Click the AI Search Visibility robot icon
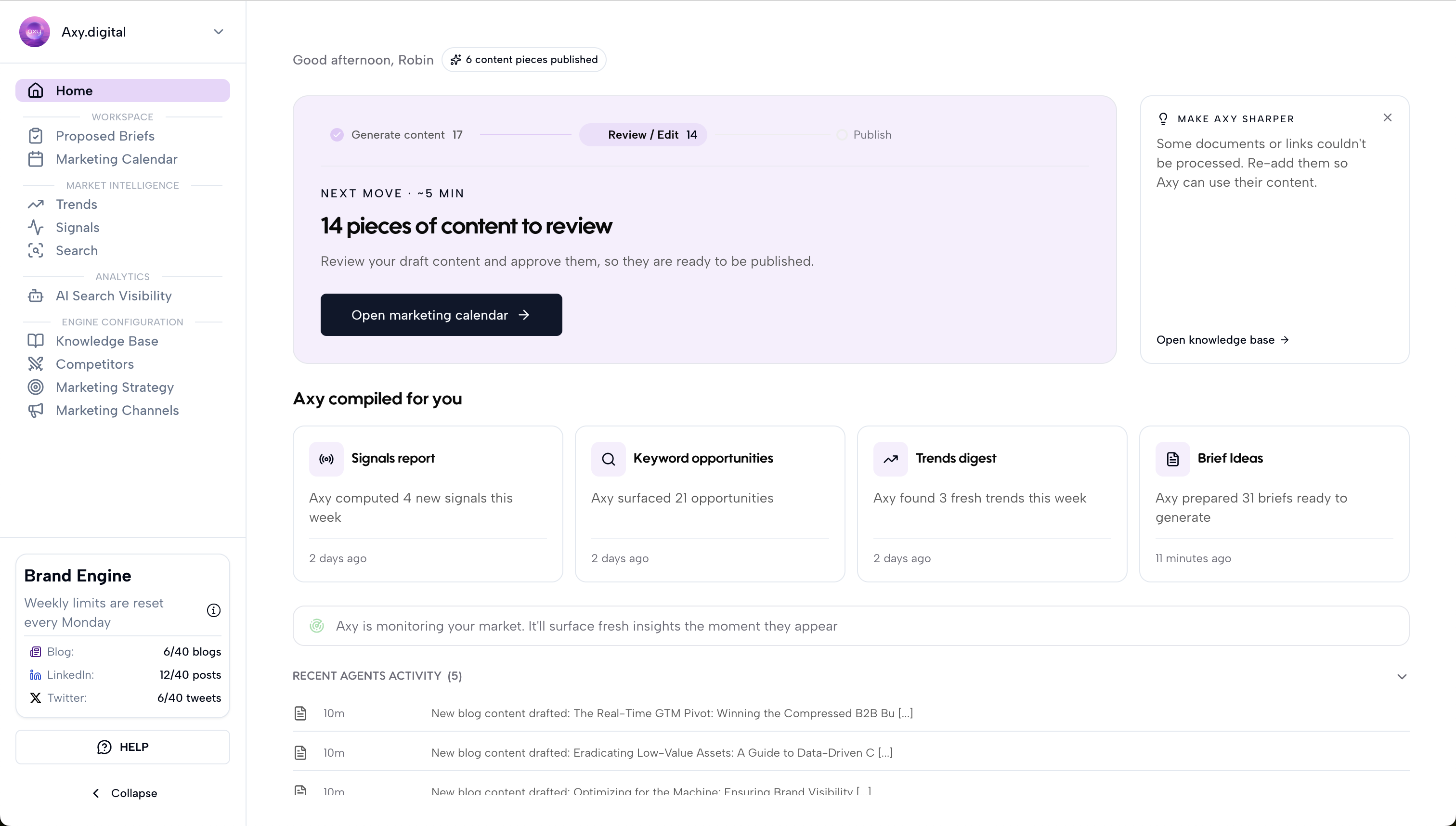 click(36, 296)
